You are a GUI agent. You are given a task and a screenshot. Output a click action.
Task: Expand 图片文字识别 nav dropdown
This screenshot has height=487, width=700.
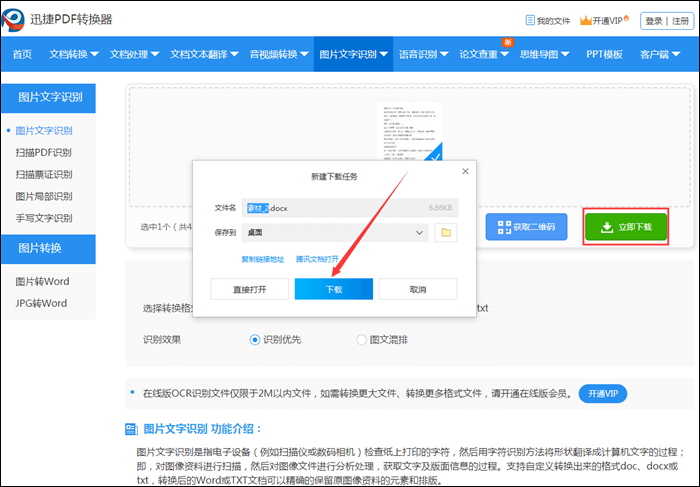(x=353, y=54)
